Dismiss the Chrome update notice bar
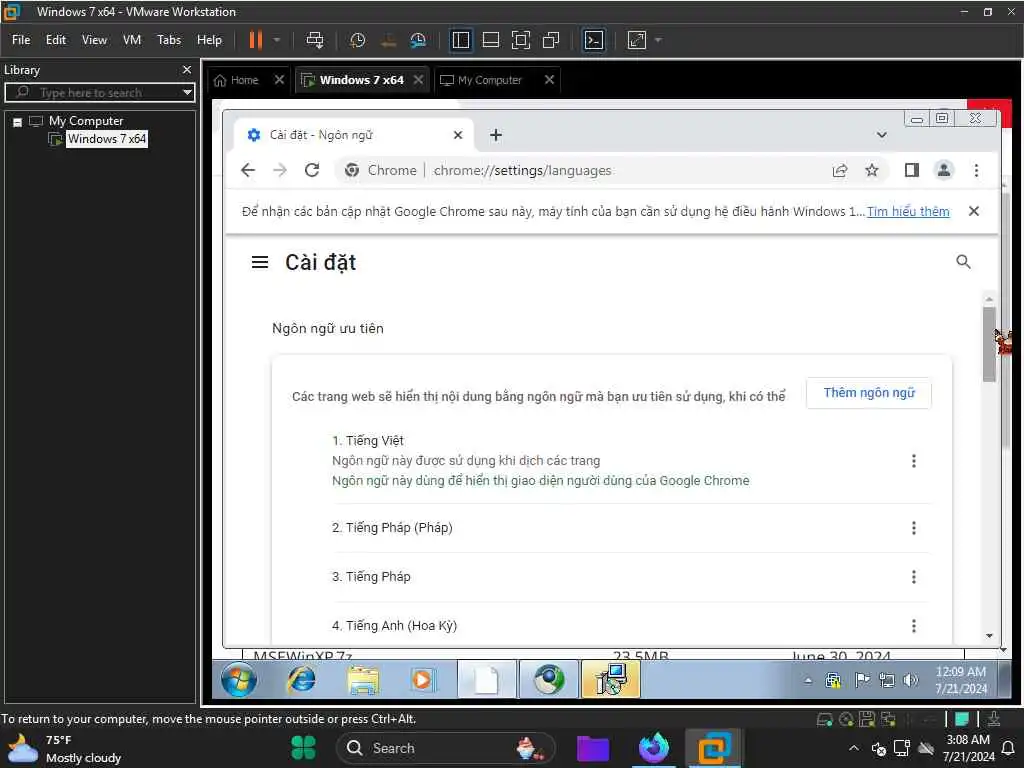The height and width of the screenshot is (768, 1024). coord(974,211)
